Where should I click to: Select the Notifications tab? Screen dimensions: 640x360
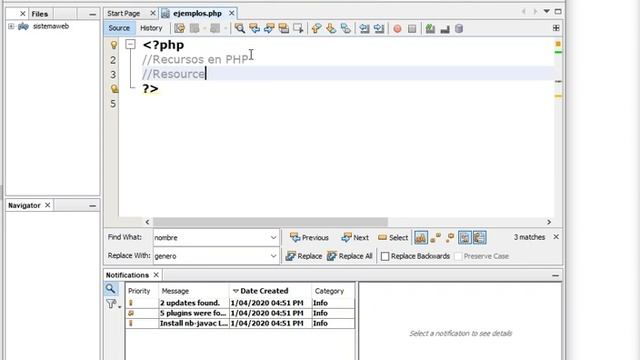127,275
